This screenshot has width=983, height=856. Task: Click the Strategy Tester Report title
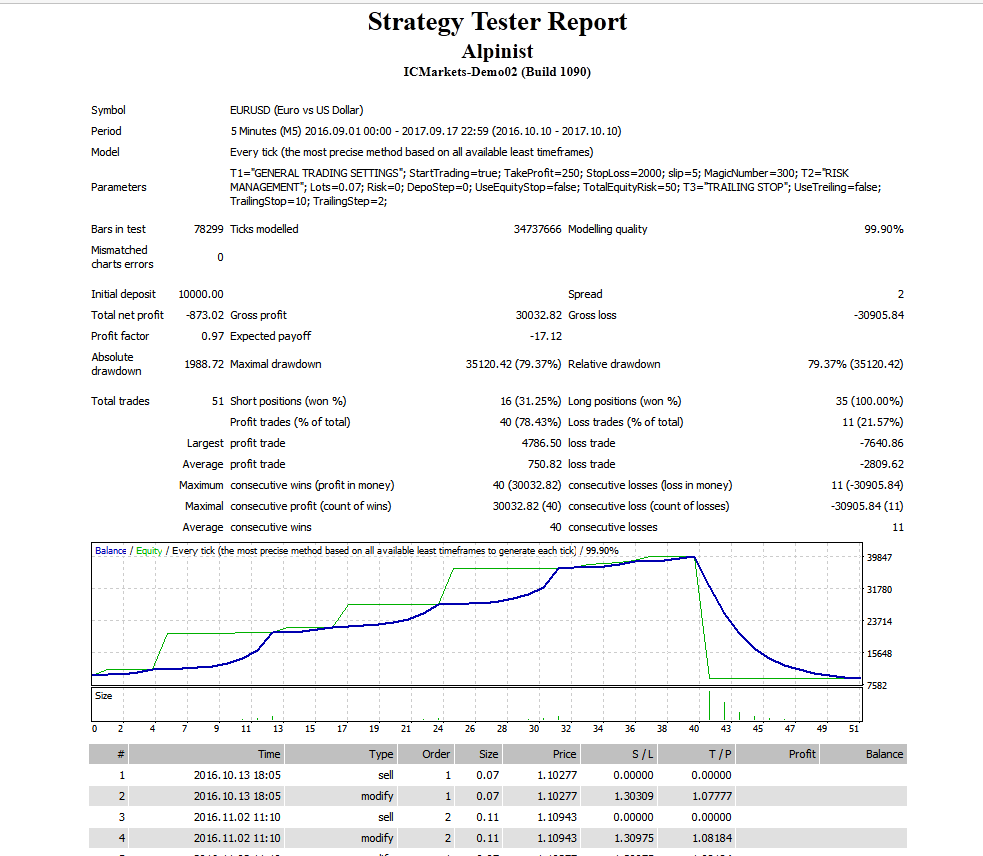[497, 22]
